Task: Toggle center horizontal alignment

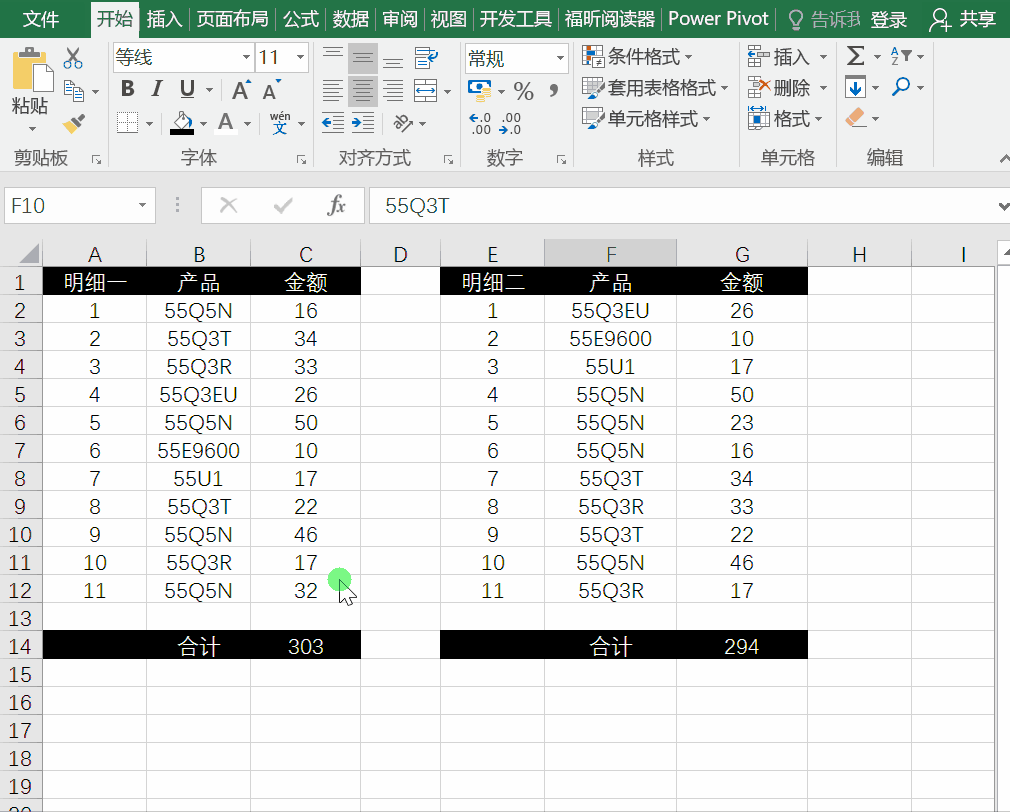Action: pyautogui.click(x=363, y=90)
